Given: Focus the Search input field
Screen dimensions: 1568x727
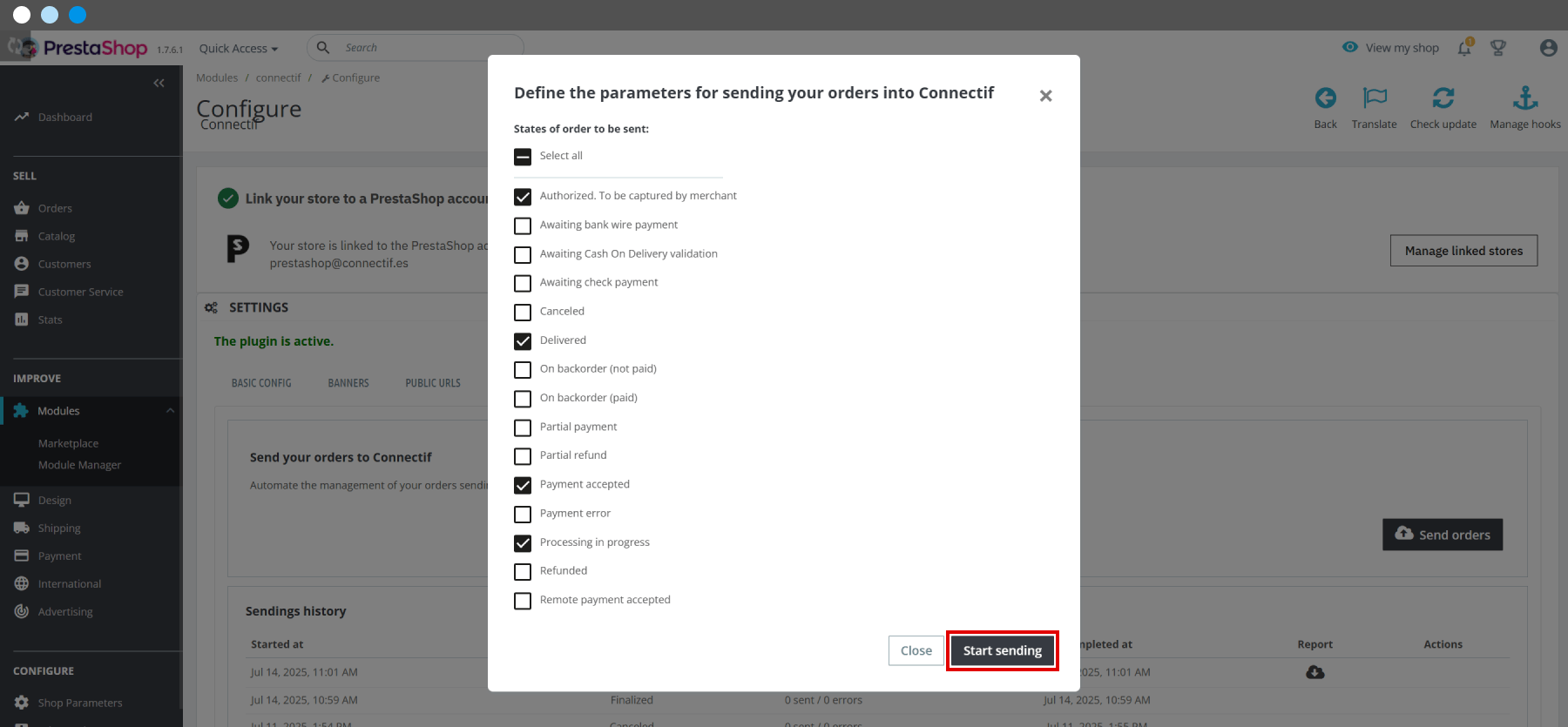Looking at the screenshot, I should click(x=416, y=48).
